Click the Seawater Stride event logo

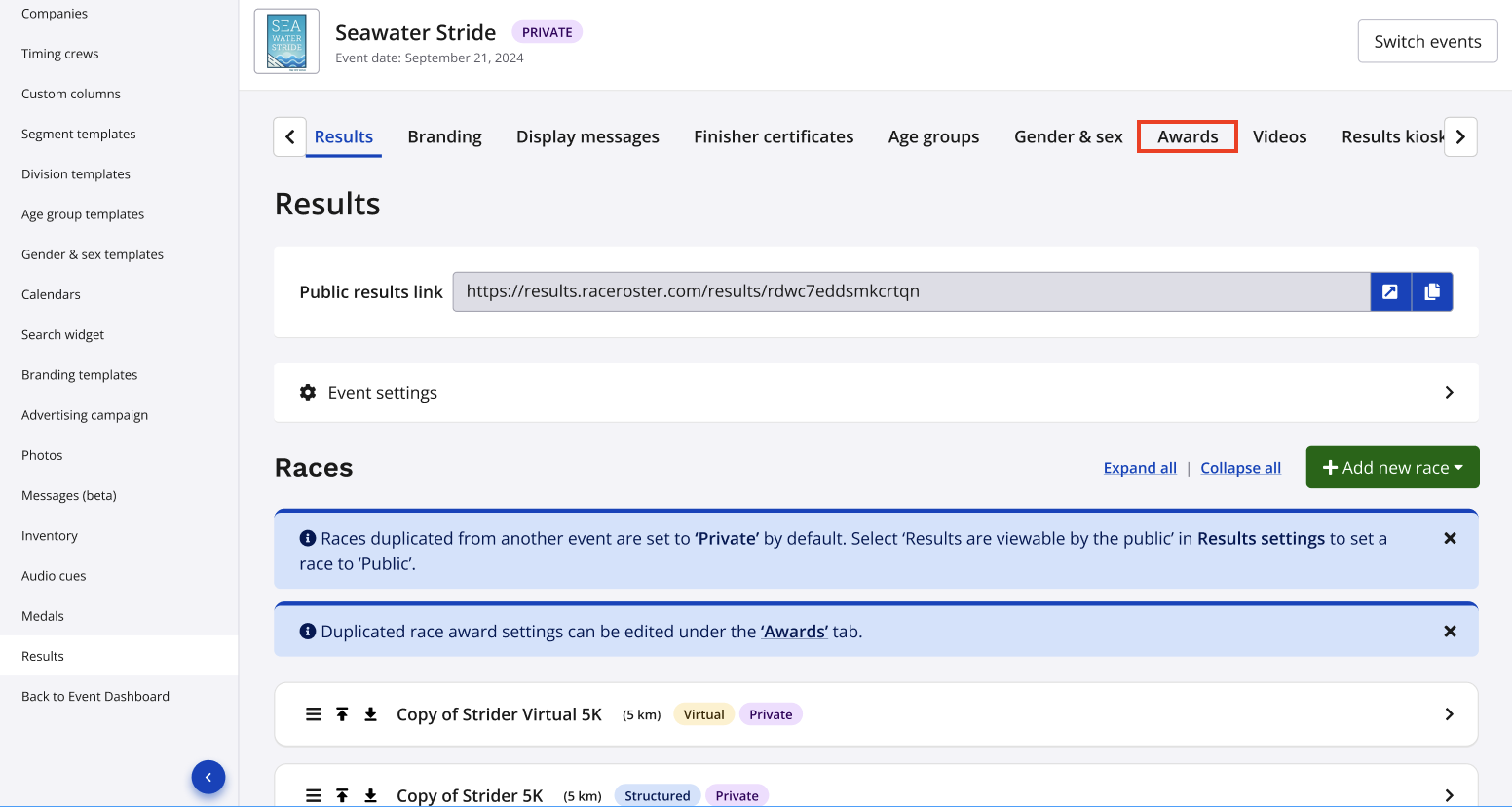click(286, 42)
